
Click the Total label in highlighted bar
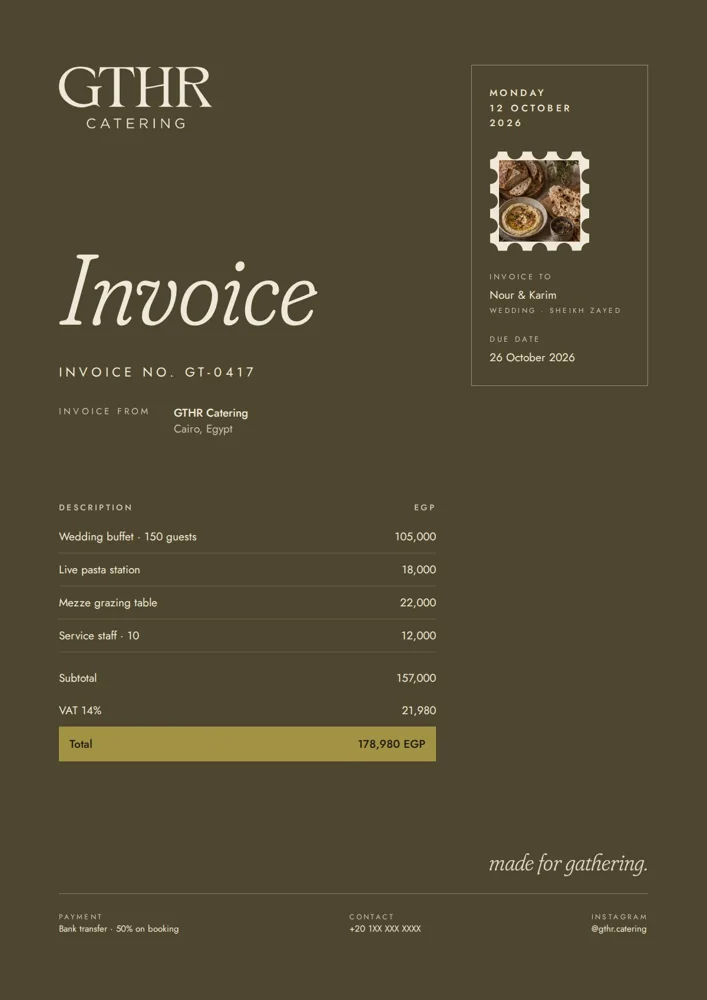click(81, 744)
